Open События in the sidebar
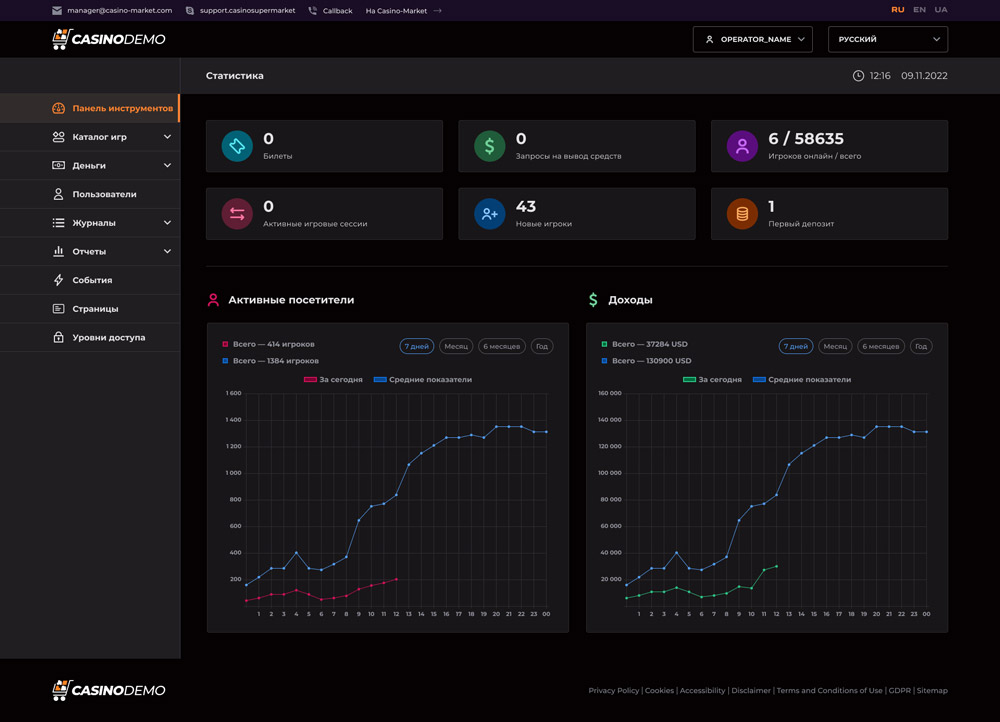Viewport: 1000px width, 722px height. click(92, 280)
